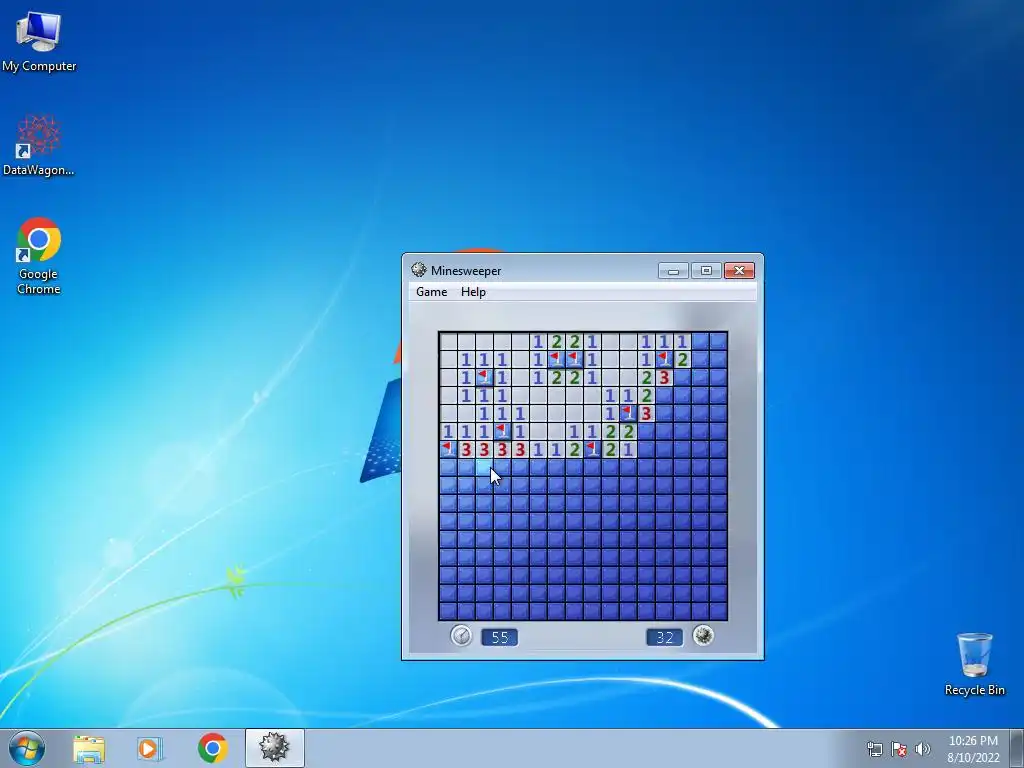Viewport: 1024px width, 768px height.
Task: Click the empty revealed top-left corner cell
Action: (x=448, y=341)
